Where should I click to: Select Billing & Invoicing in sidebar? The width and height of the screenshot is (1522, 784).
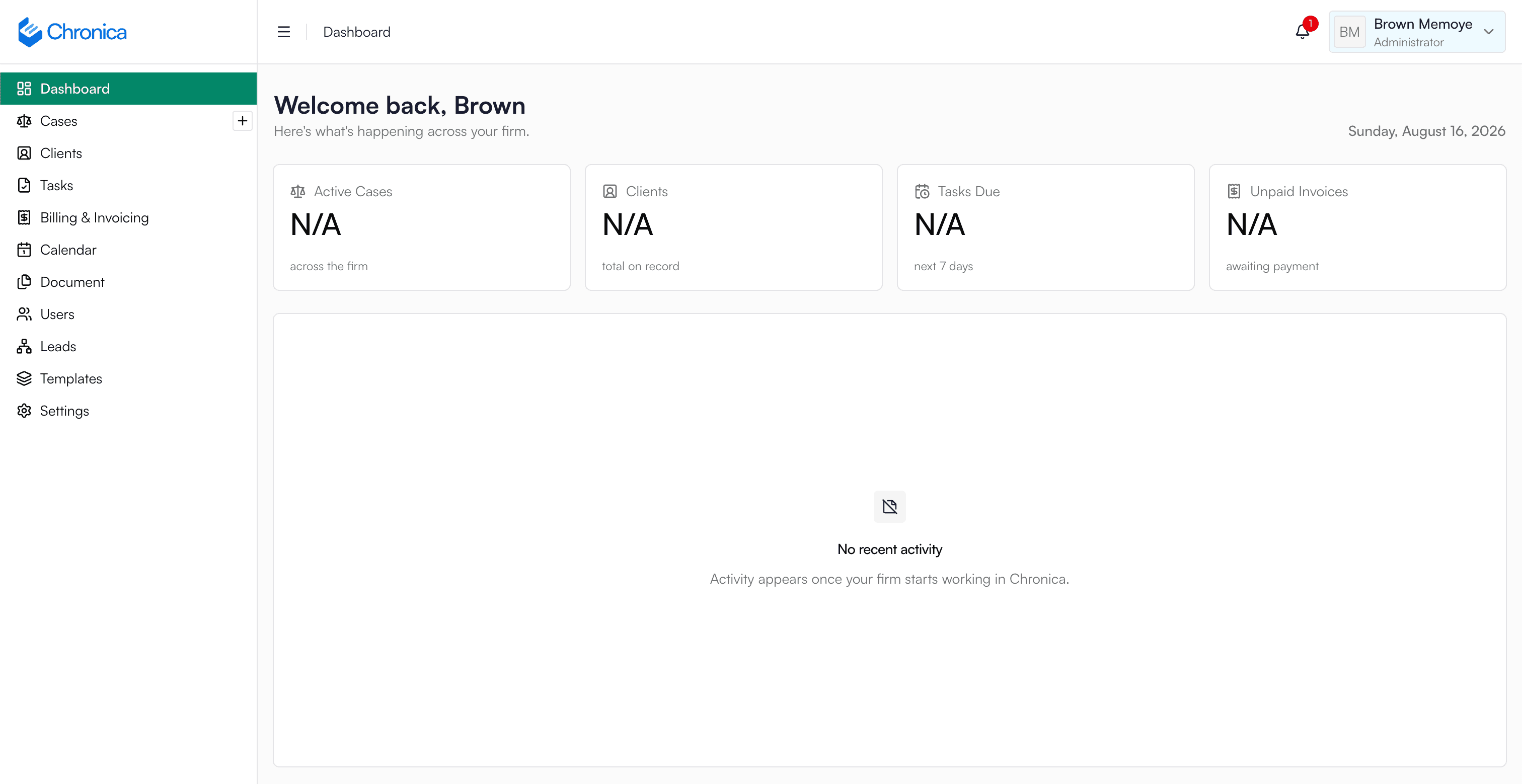point(128,217)
